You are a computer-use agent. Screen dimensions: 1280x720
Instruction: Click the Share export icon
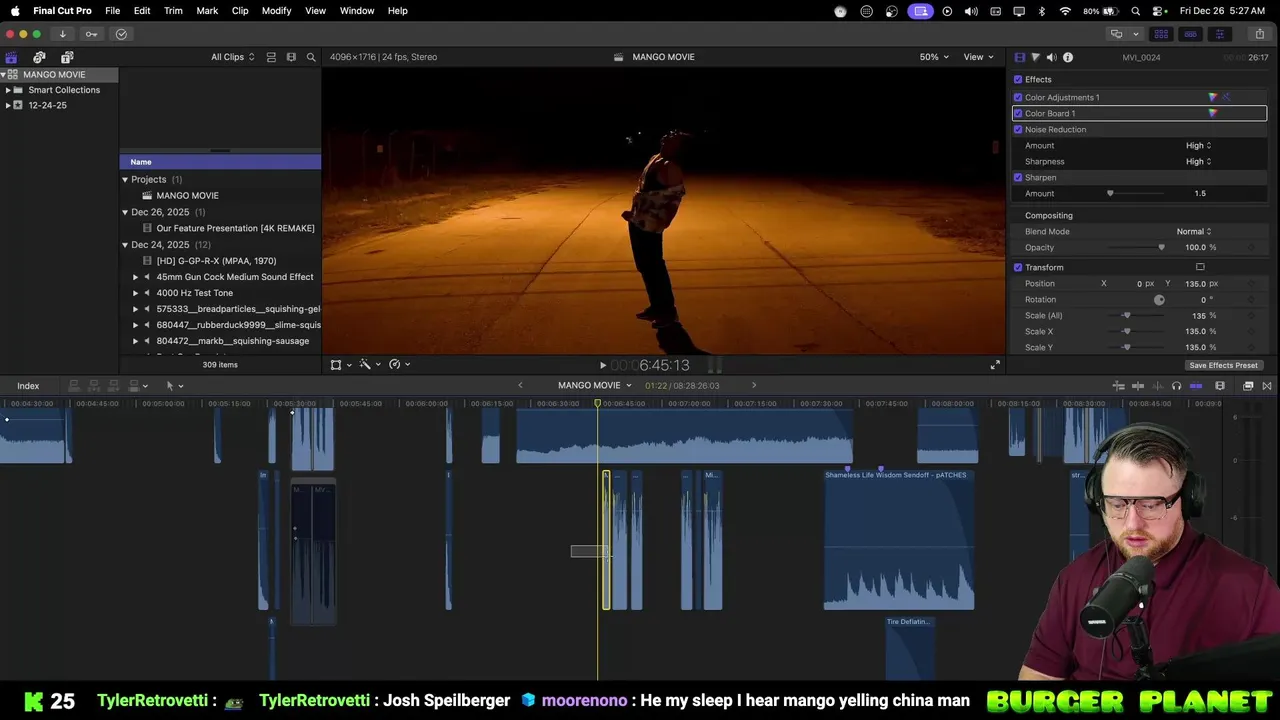(x=1259, y=34)
